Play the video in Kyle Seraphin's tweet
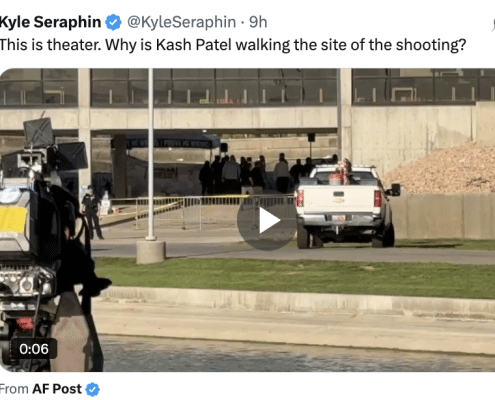 point(267,221)
